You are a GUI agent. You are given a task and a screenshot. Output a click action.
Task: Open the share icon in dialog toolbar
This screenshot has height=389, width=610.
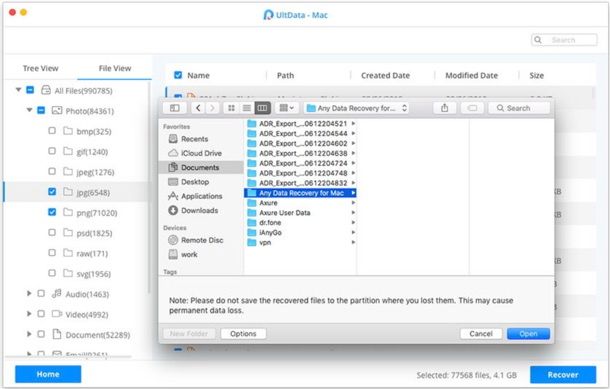click(x=445, y=108)
